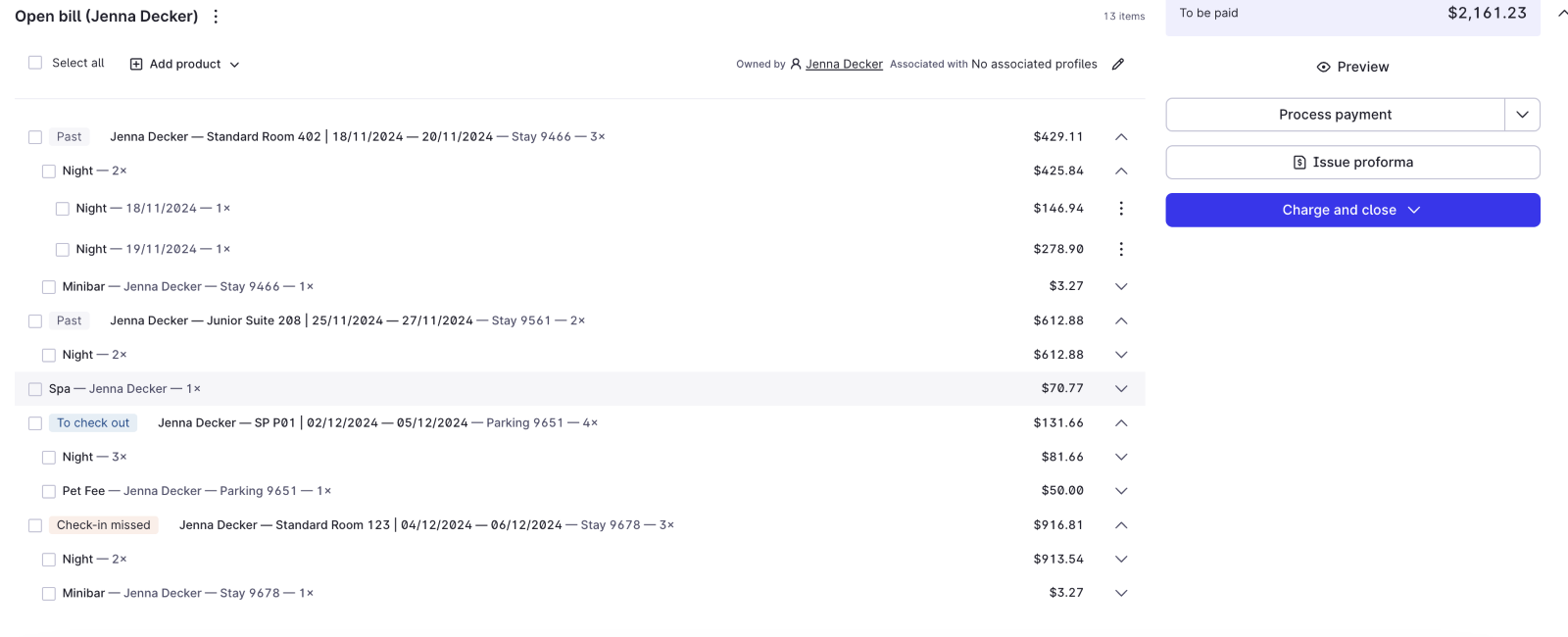
Task: Click the pencil icon to edit associated profiles
Action: (x=1118, y=64)
